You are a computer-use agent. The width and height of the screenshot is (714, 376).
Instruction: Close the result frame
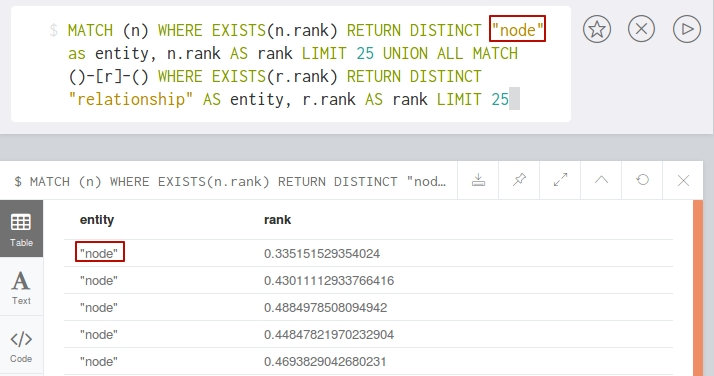(683, 180)
